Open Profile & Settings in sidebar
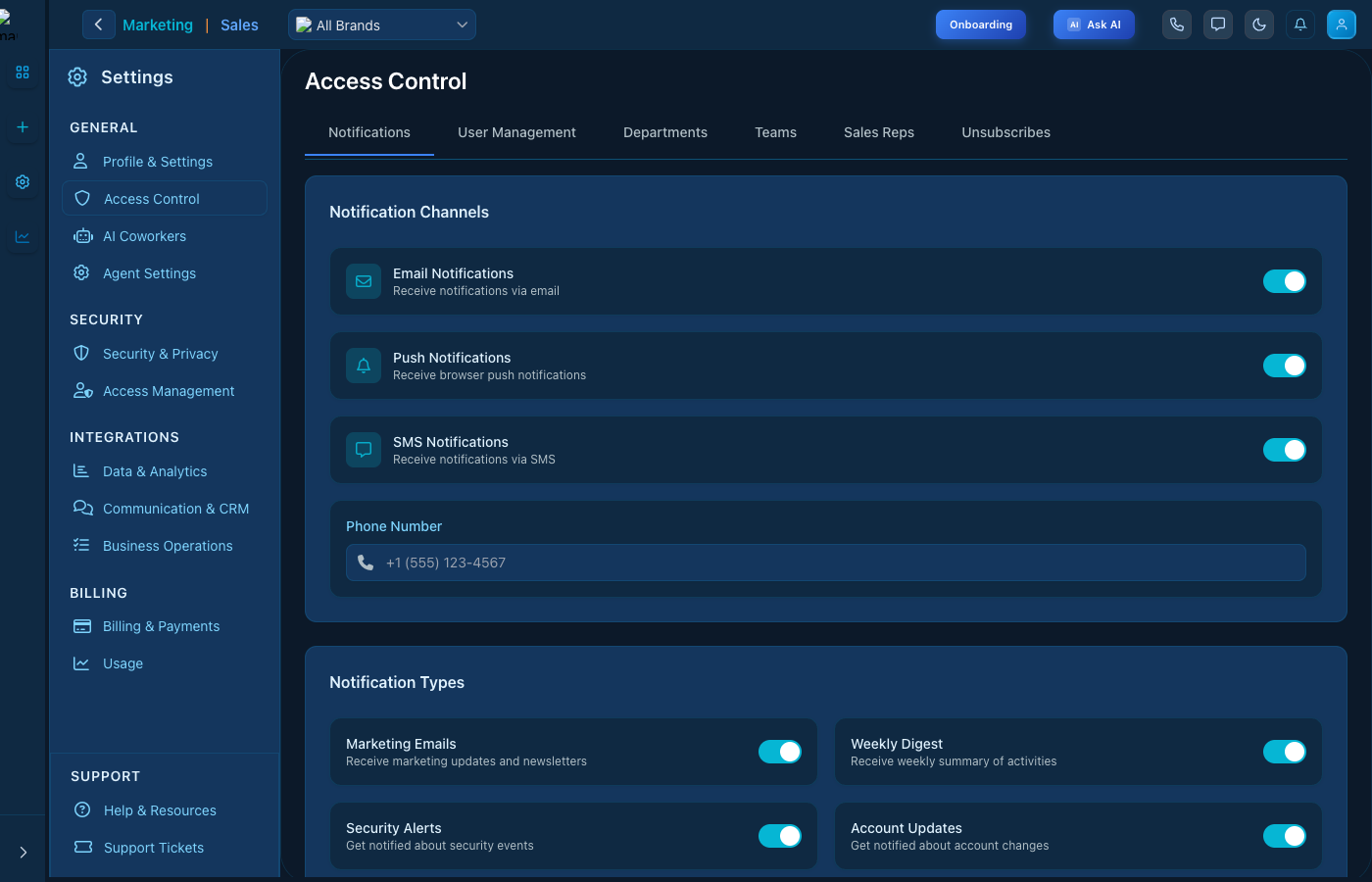The height and width of the screenshot is (882, 1372). coord(165,162)
